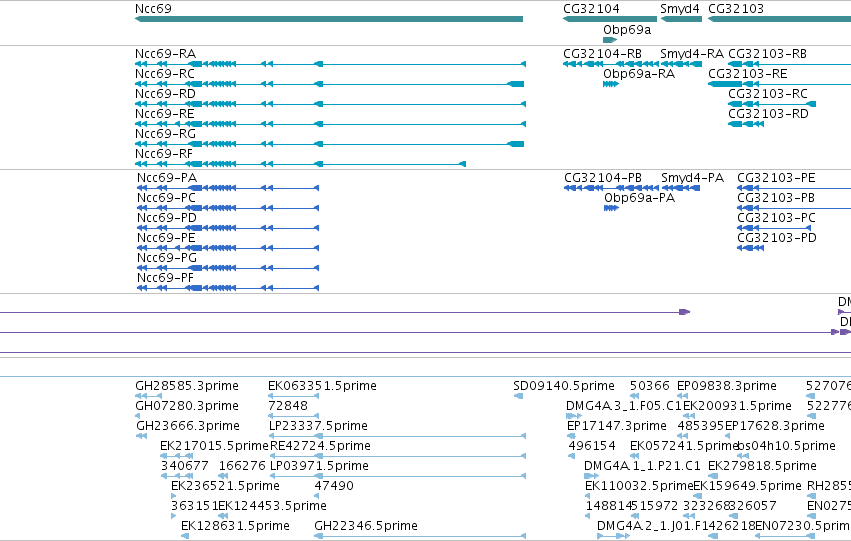Click the Obp69a gene label
Image resolution: width=851 pixels, height=541 pixels.
point(627,30)
